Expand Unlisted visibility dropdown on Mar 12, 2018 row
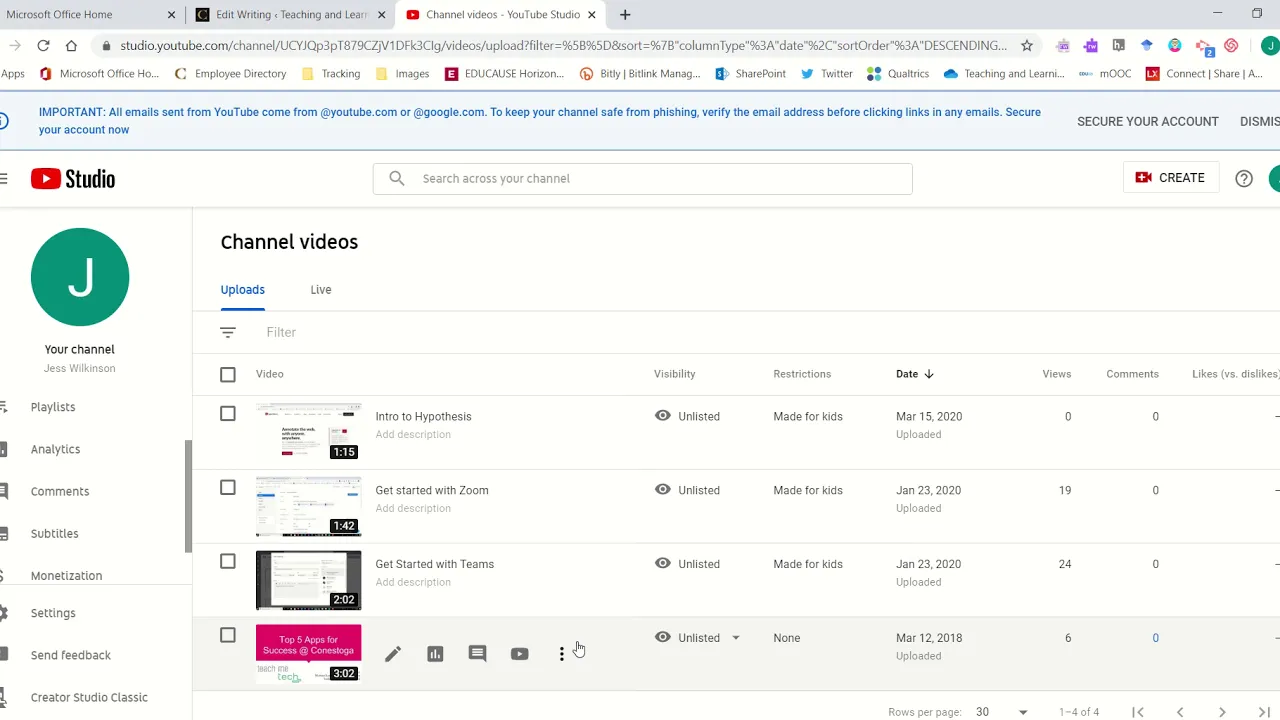Viewport: 1280px width, 720px height. coord(736,638)
